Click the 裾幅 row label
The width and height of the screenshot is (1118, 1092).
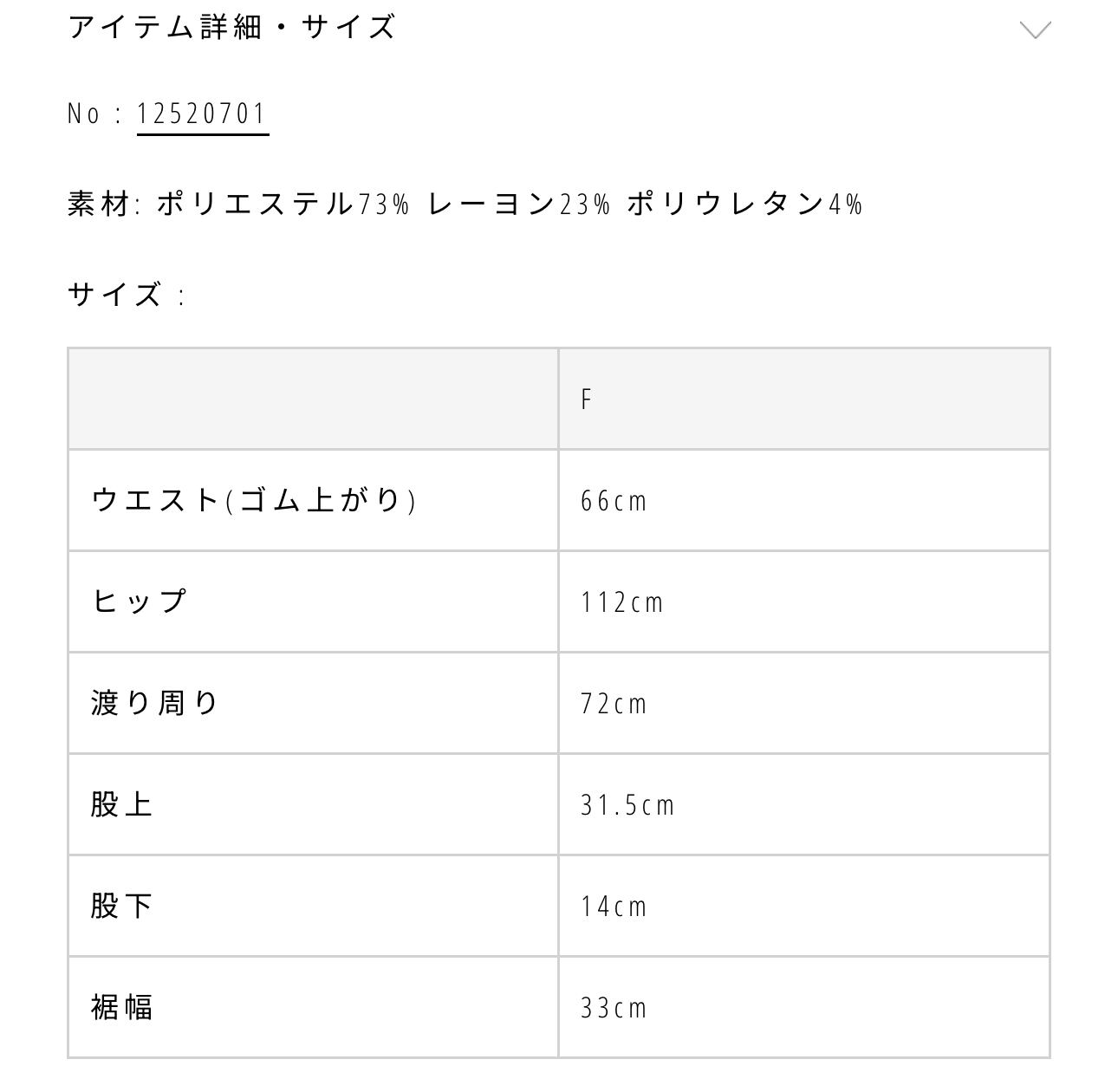click(x=122, y=1007)
